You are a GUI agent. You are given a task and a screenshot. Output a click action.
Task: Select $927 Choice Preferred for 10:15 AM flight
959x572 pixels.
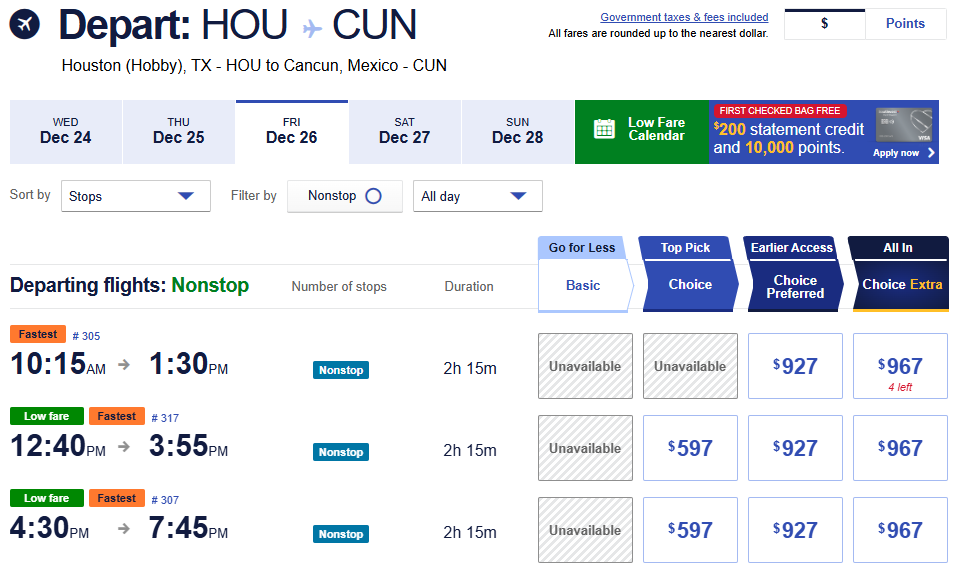click(795, 366)
